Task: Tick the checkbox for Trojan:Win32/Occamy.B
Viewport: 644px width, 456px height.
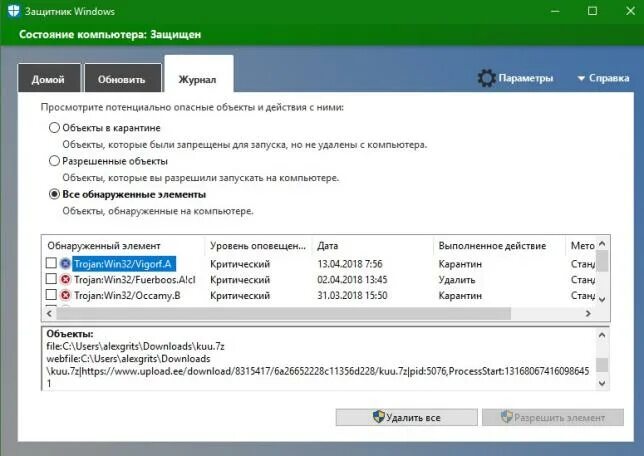Action: point(51,295)
